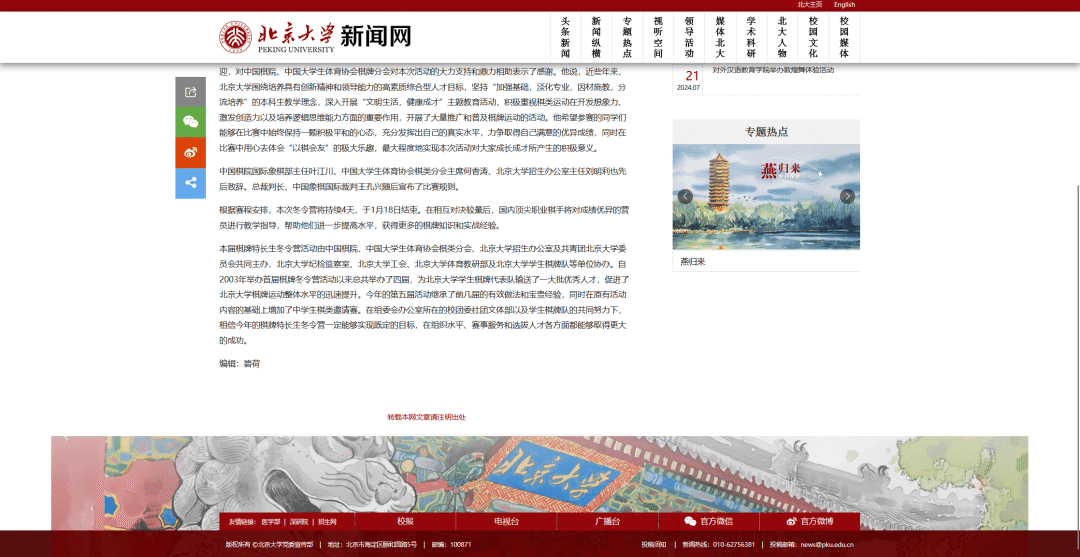The width and height of the screenshot is (1080, 557).
Task: Go to previous slide in 专题热点 carousel
Action: (685, 196)
